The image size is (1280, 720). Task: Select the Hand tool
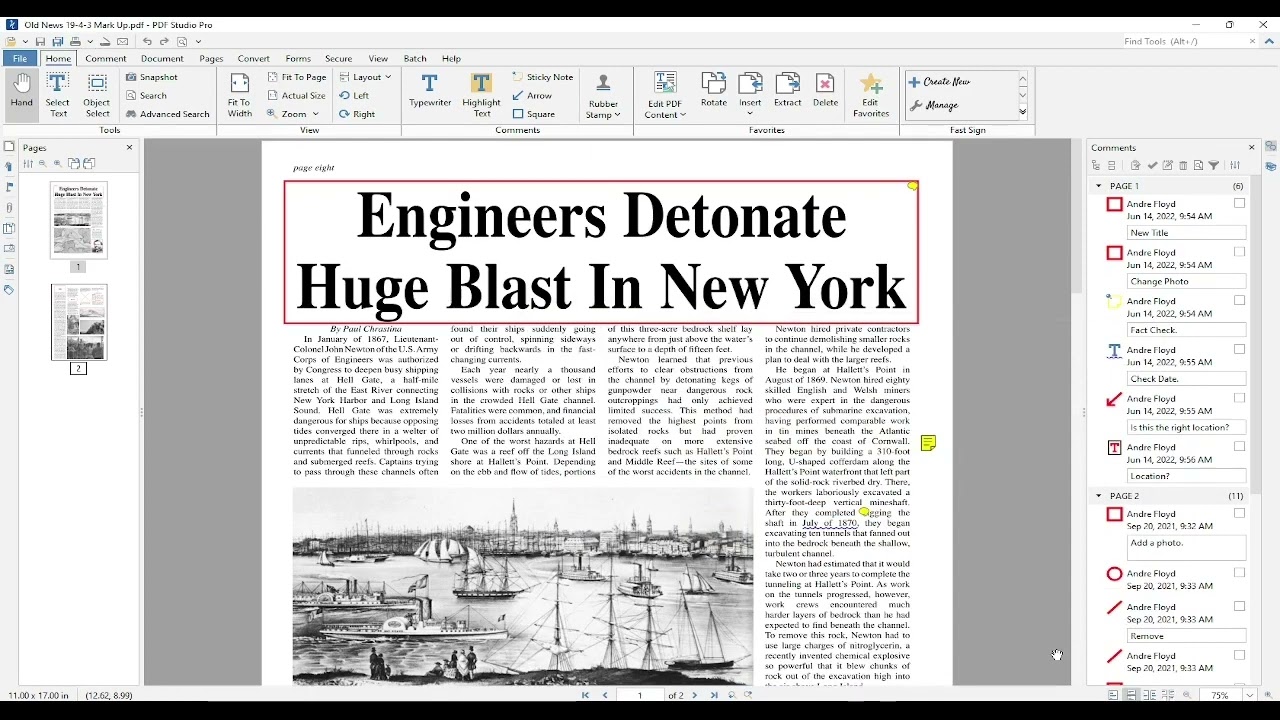coord(21,91)
